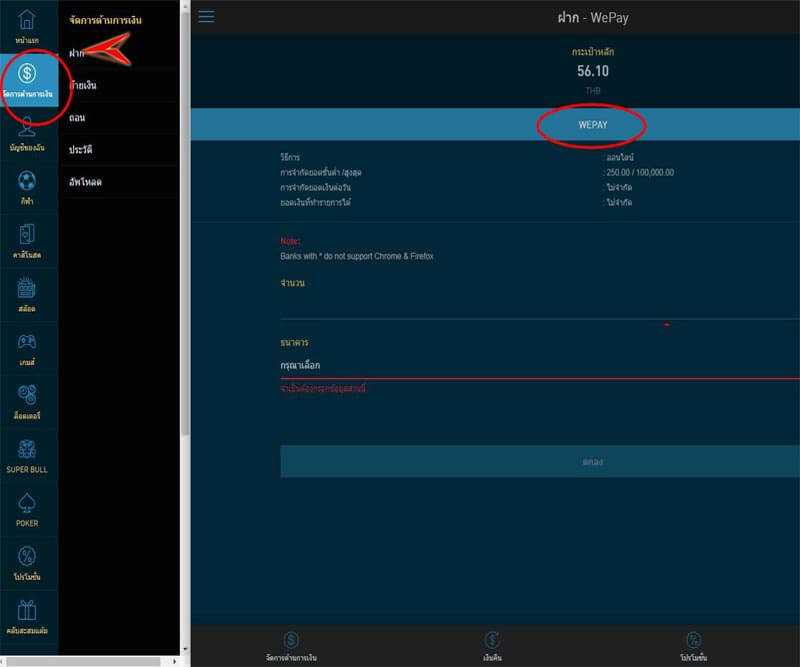Open the slots (สล็อต) icon in sidebar
The image size is (800, 667).
pyautogui.click(x=27, y=288)
